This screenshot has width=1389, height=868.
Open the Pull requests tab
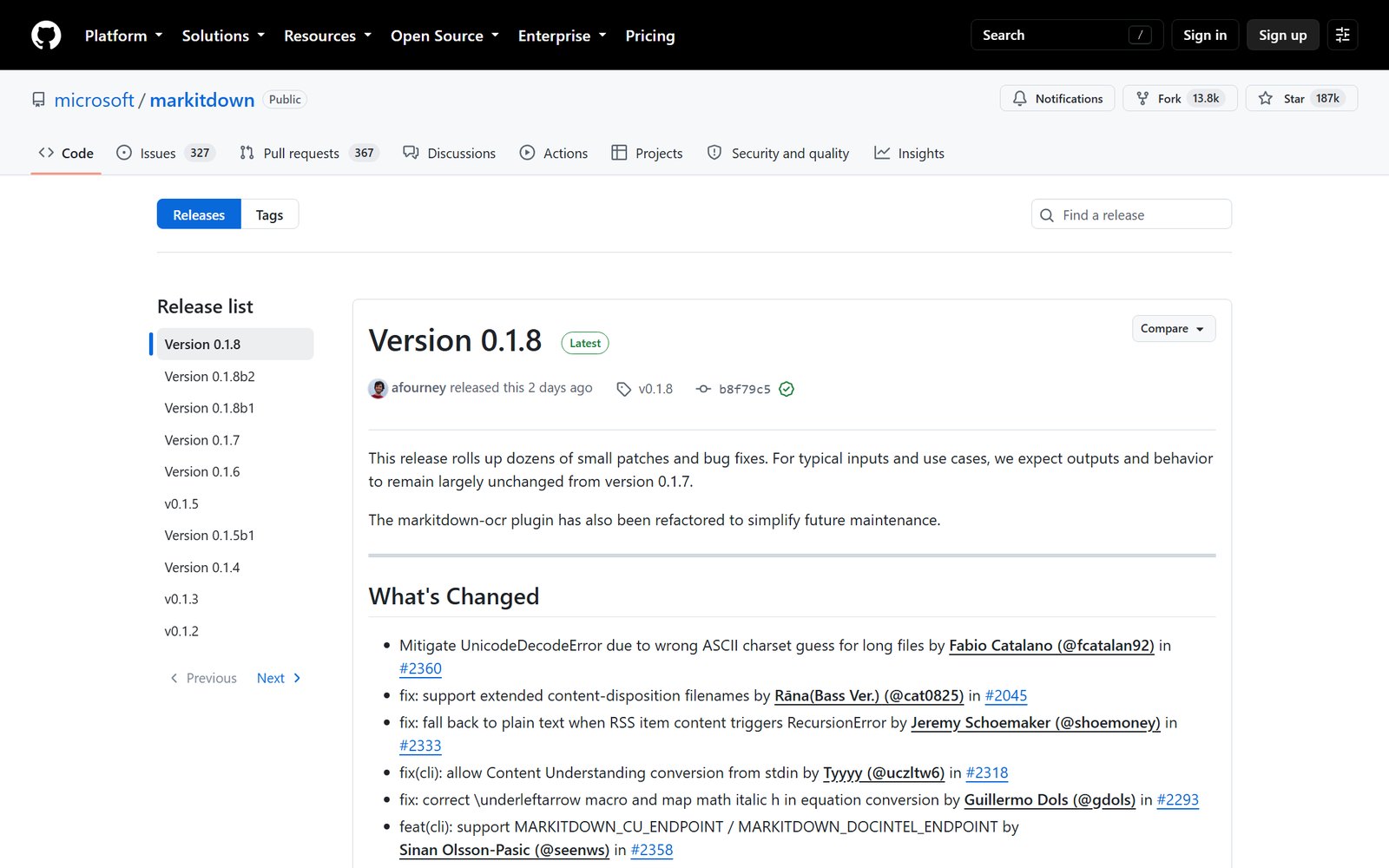click(309, 153)
